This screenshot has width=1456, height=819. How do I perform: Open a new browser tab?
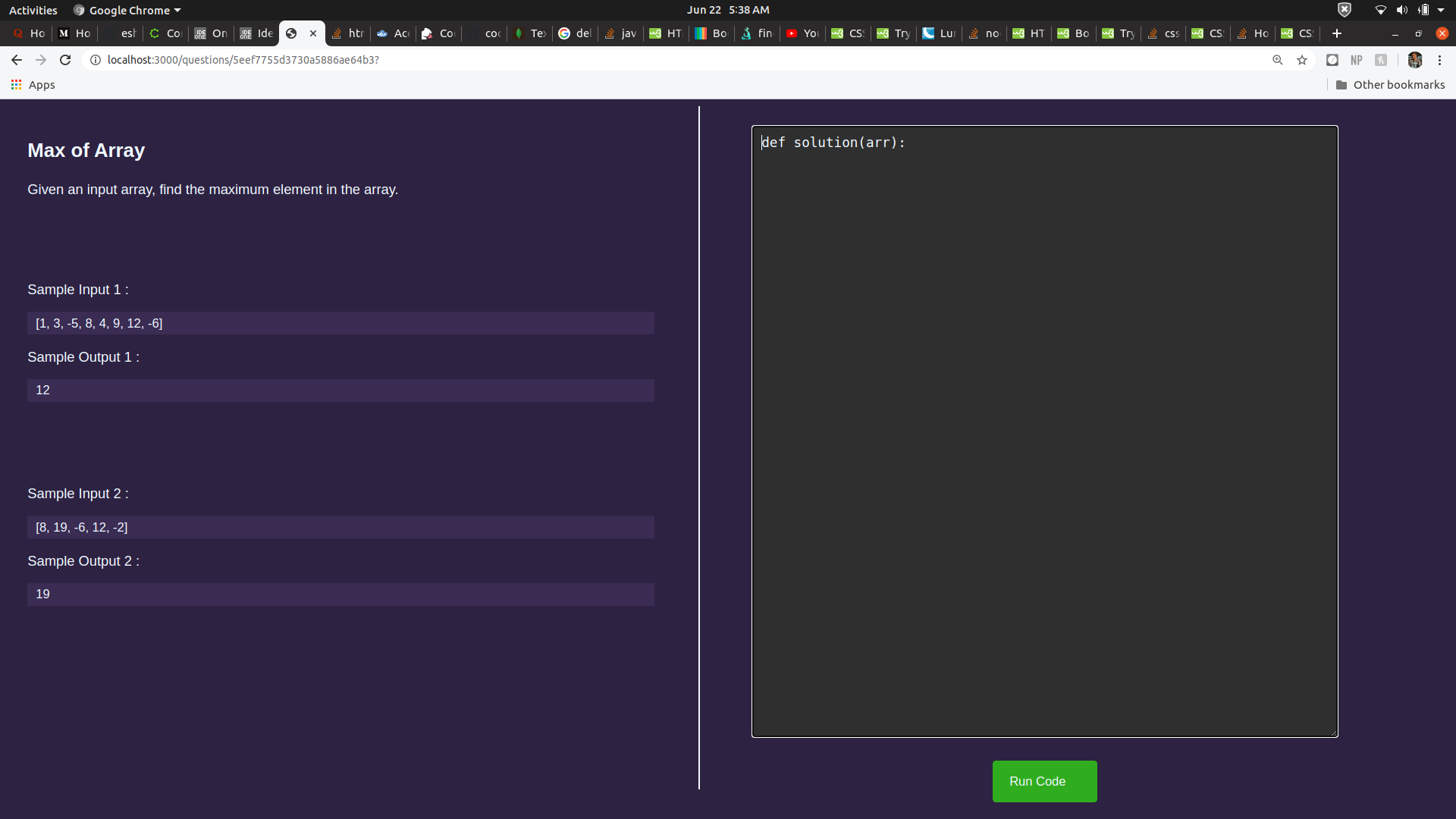[1337, 33]
